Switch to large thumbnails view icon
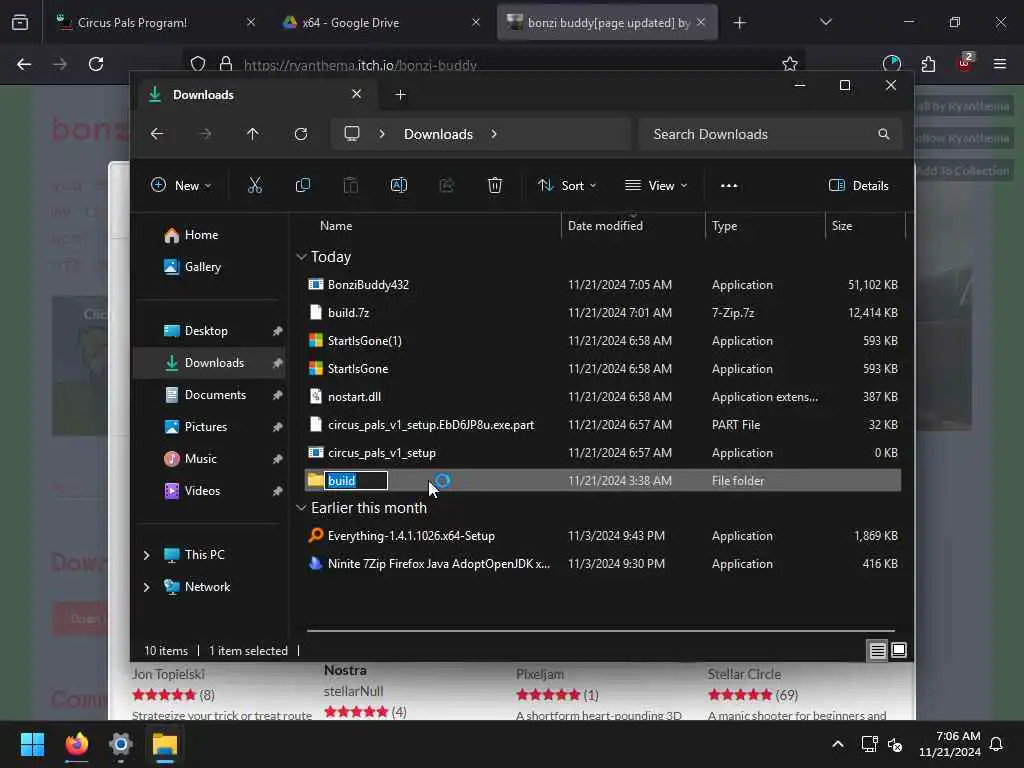This screenshot has height=768, width=1024. [899, 650]
